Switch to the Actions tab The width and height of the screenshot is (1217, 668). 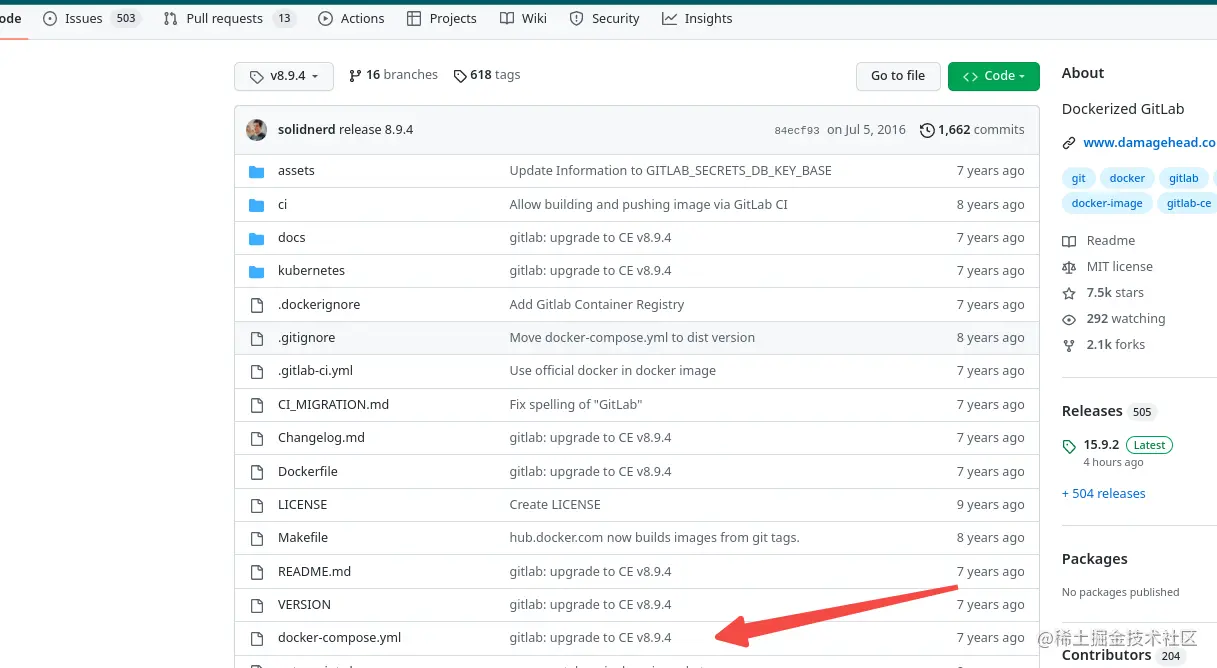[351, 18]
